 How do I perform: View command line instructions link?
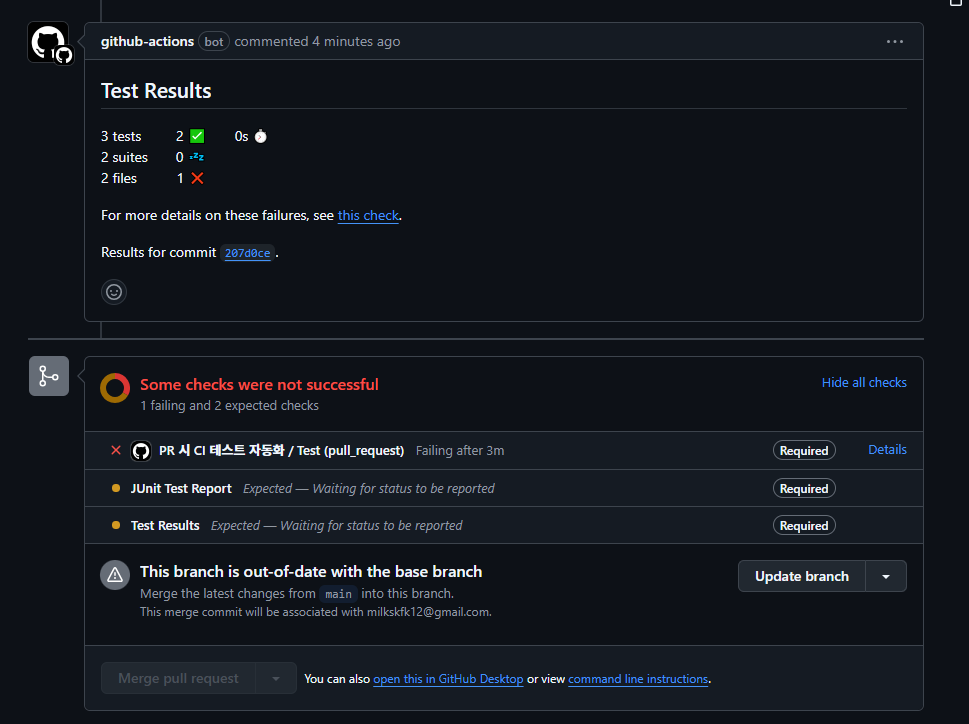tap(638, 679)
